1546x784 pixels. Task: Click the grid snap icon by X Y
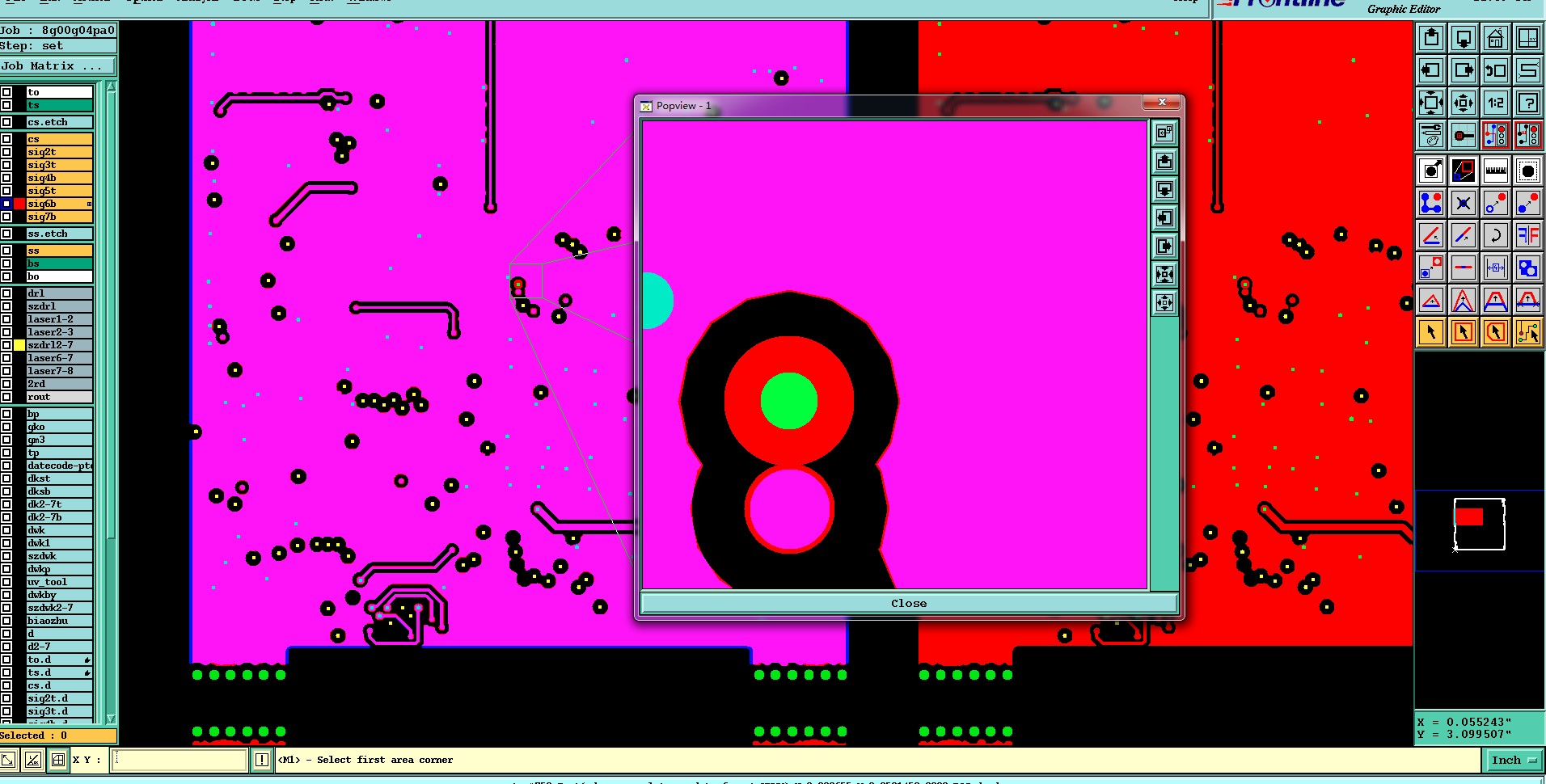click(58, 760)
